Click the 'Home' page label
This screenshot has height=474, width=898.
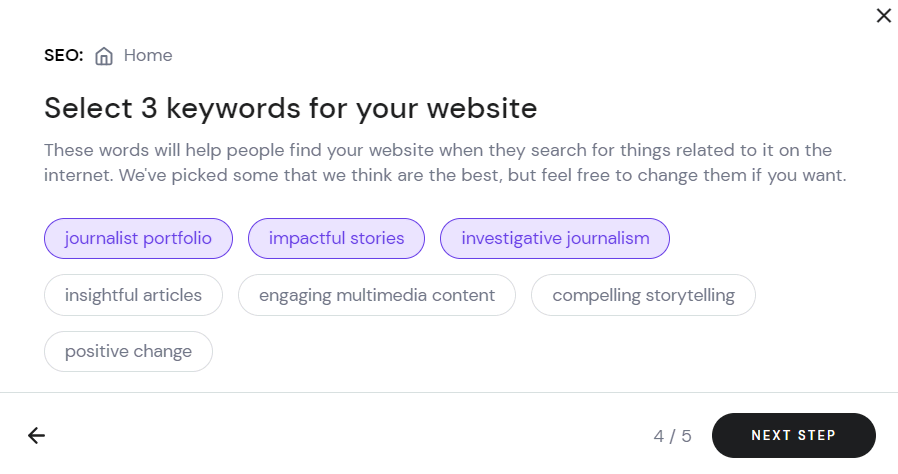click(148, 56)
